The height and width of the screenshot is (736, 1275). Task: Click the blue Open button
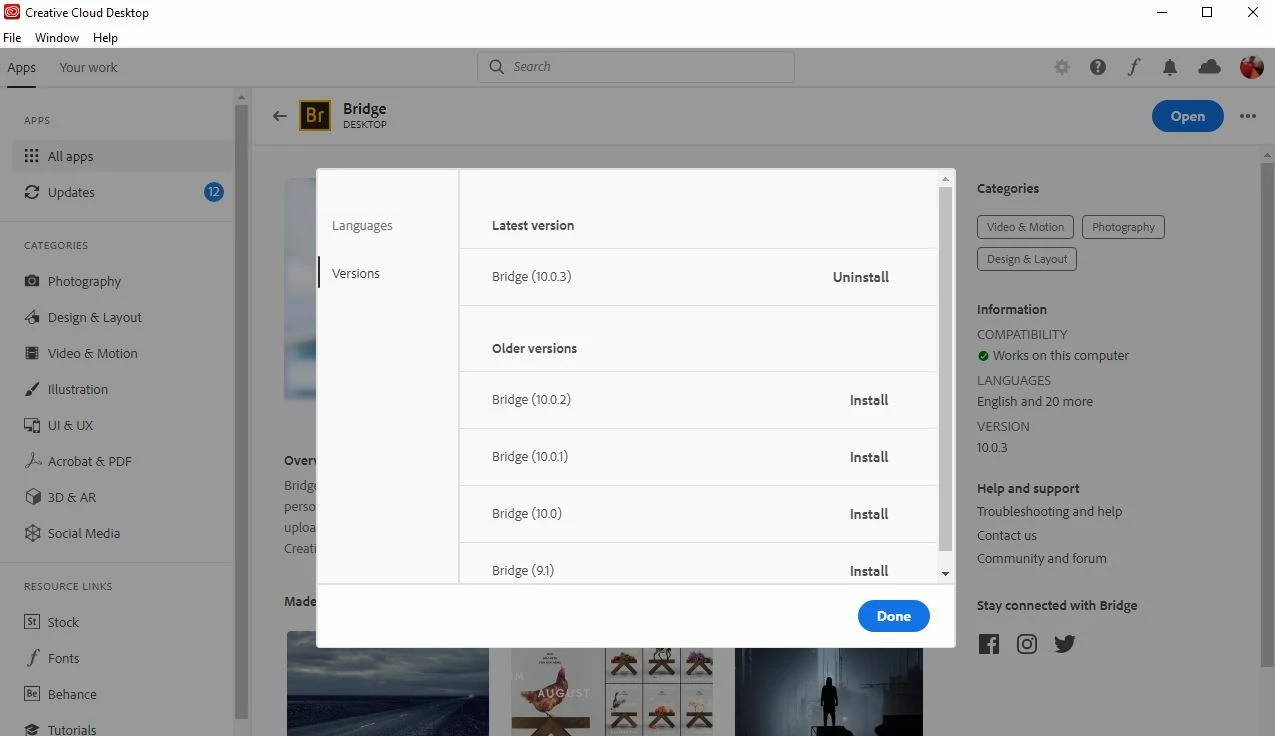coord(1188,116)
